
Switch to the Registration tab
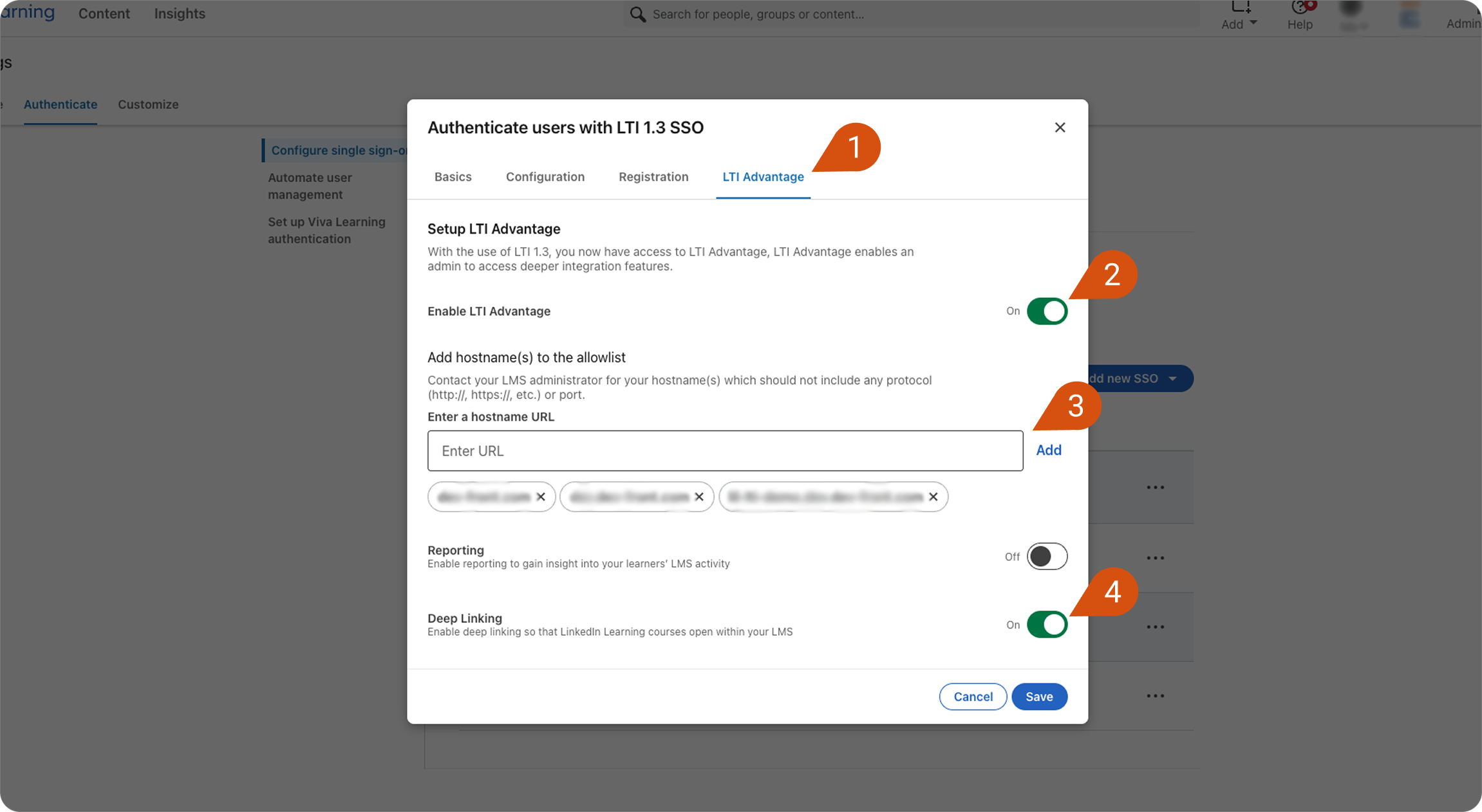653,177
